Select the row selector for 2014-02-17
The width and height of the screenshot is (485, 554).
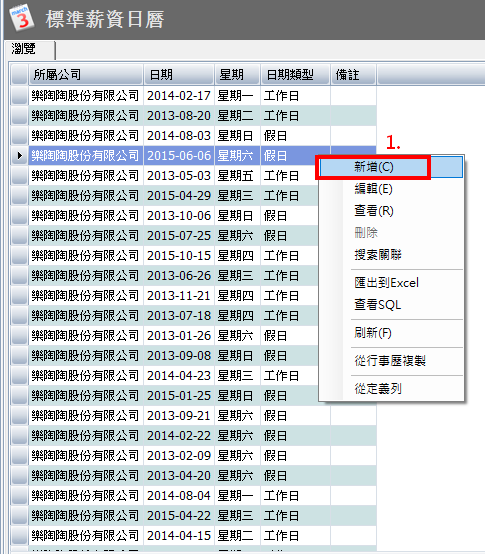click(19, 96)
